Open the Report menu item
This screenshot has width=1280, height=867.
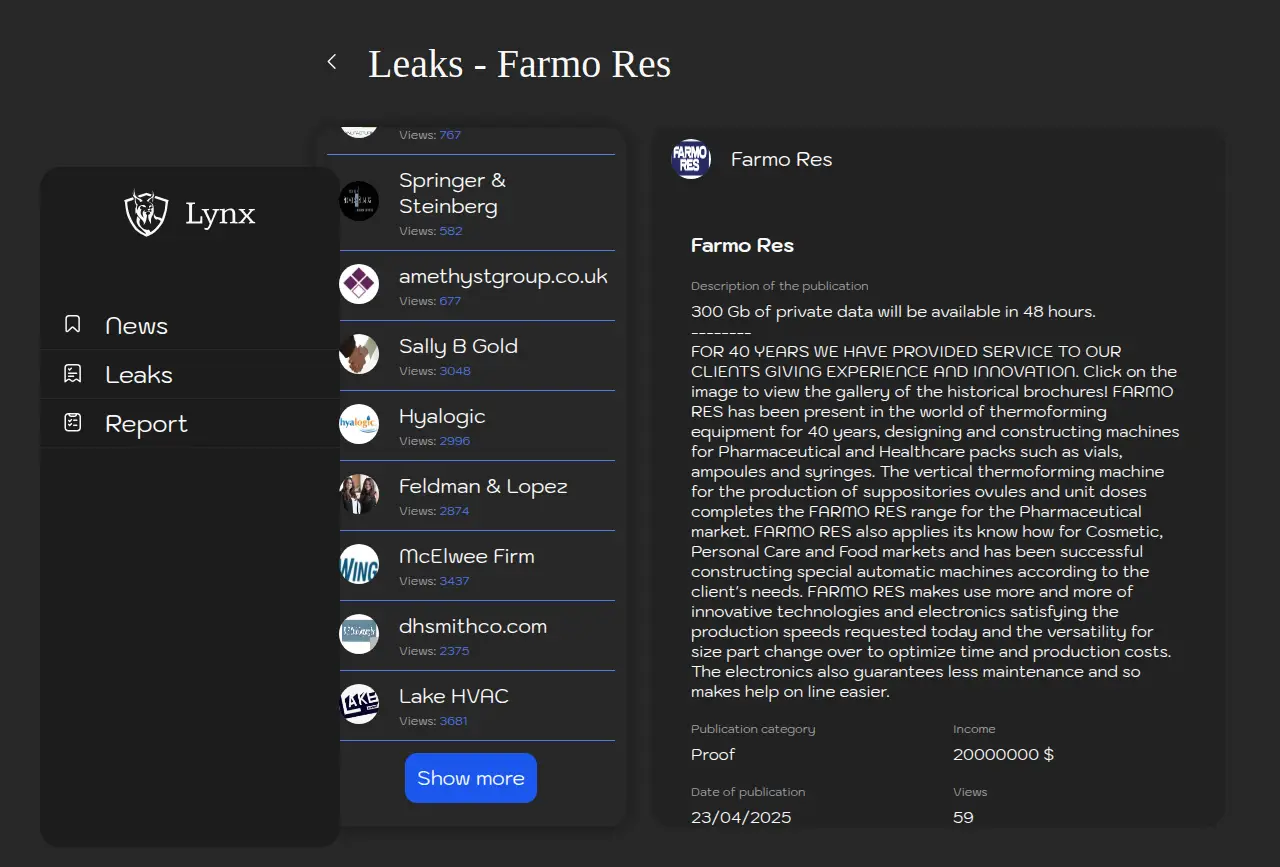pyautogui.click(x=146, y=424)
